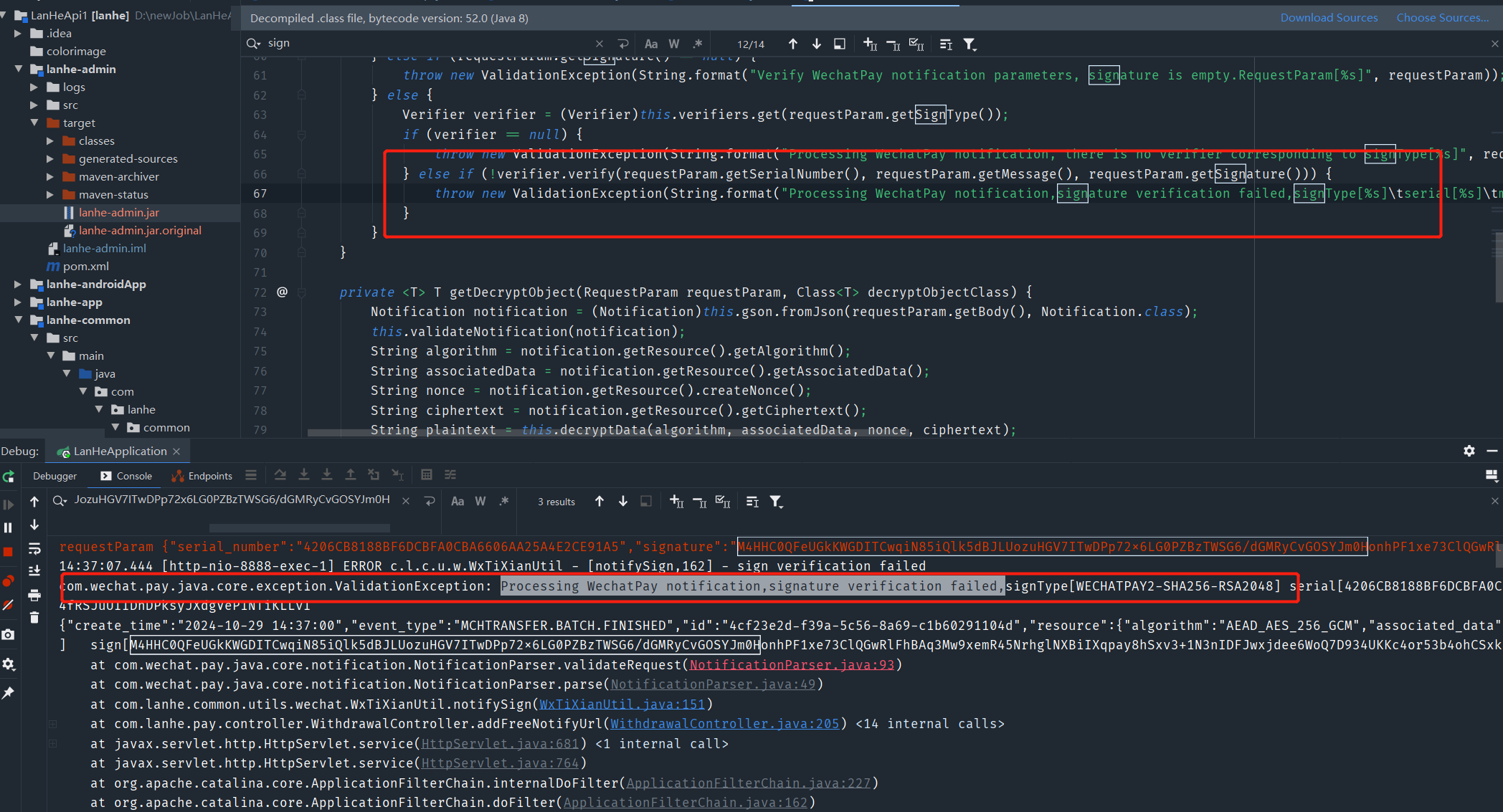The image size is (1503, 812).
Task: Open debug panel settings gear
Action: point(1469,451)
